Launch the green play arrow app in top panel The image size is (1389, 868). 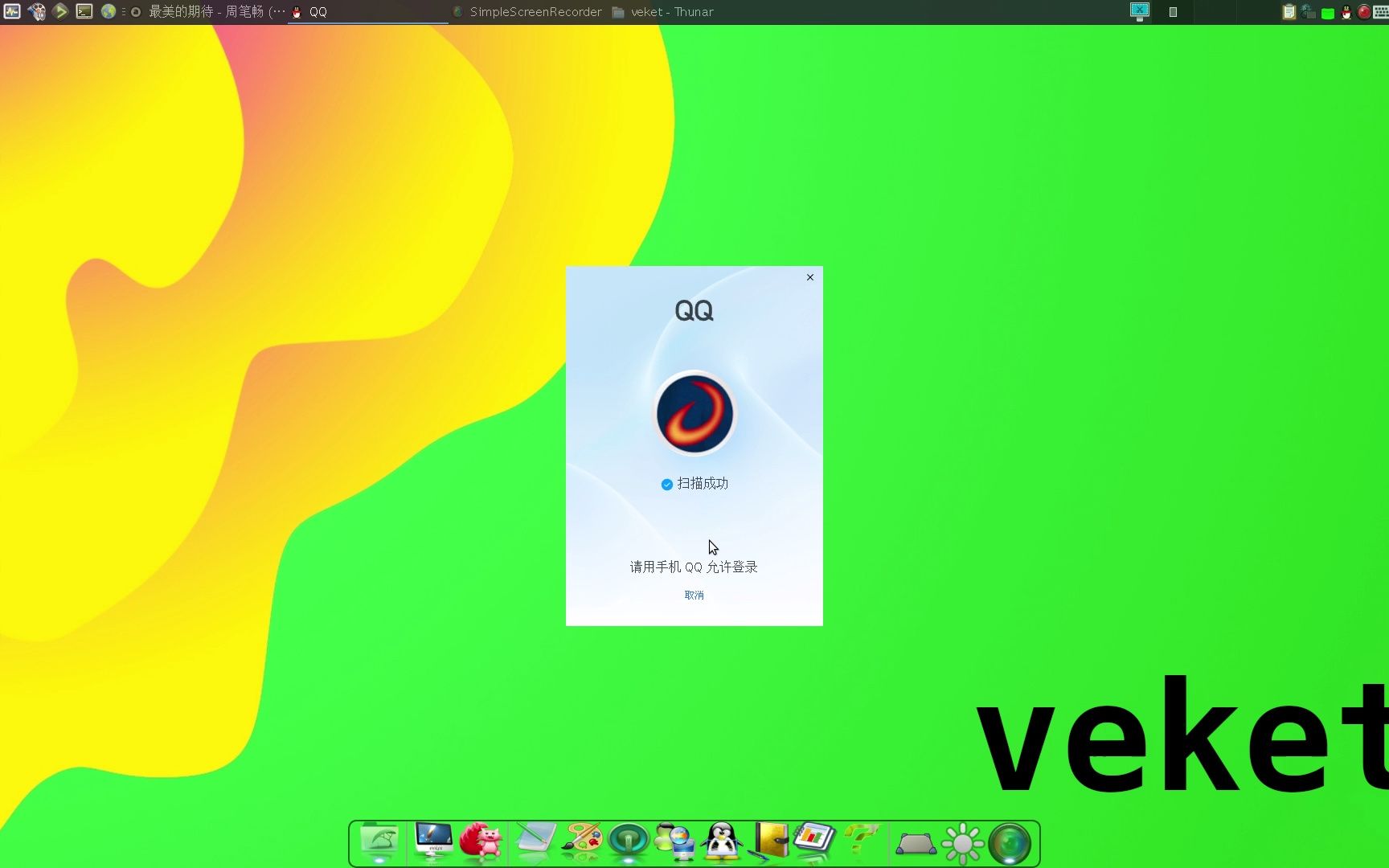[x=60, y=11]
